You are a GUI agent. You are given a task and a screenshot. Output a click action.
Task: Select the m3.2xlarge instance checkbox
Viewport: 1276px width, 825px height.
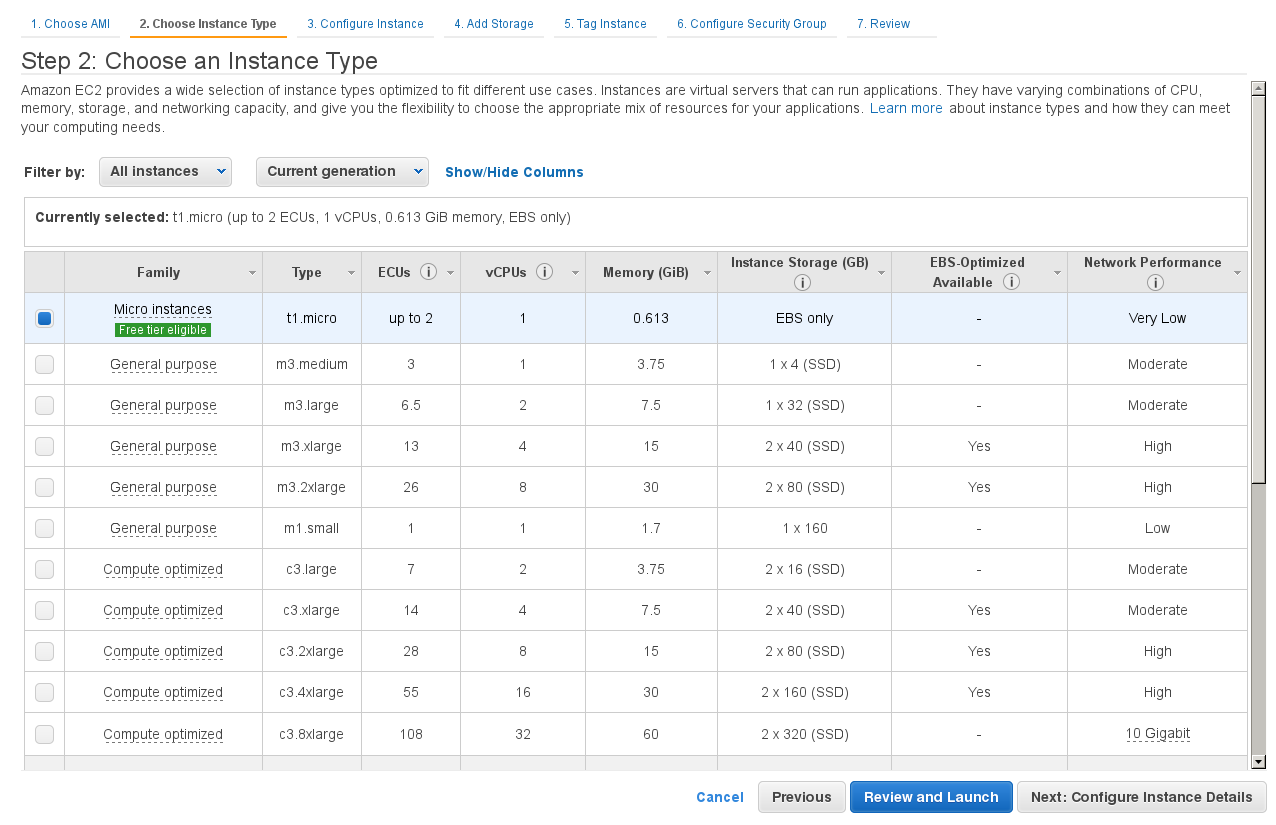click(x=44, y=487)
